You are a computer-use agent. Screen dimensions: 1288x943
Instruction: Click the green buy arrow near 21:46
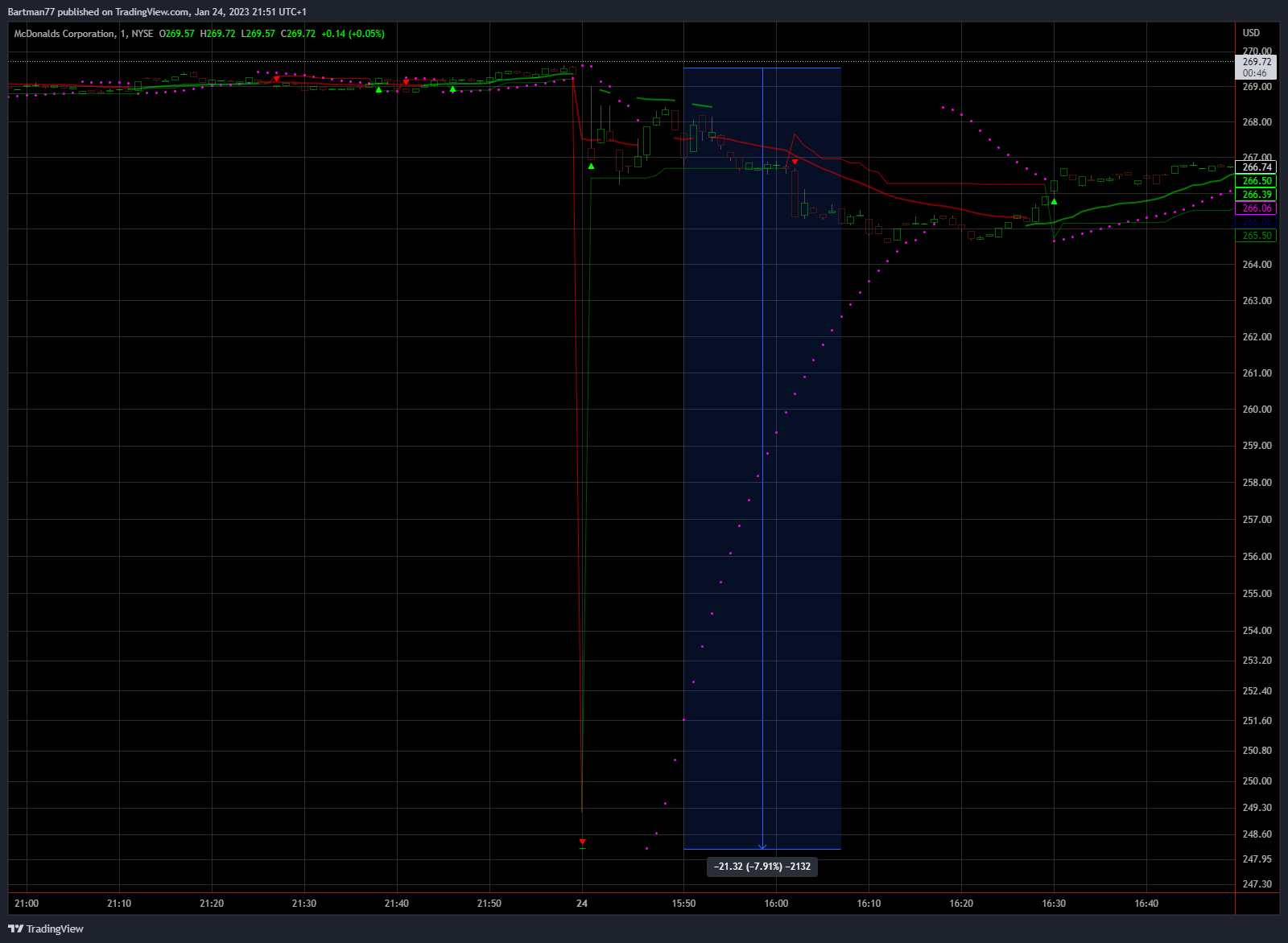coord(452,89)
